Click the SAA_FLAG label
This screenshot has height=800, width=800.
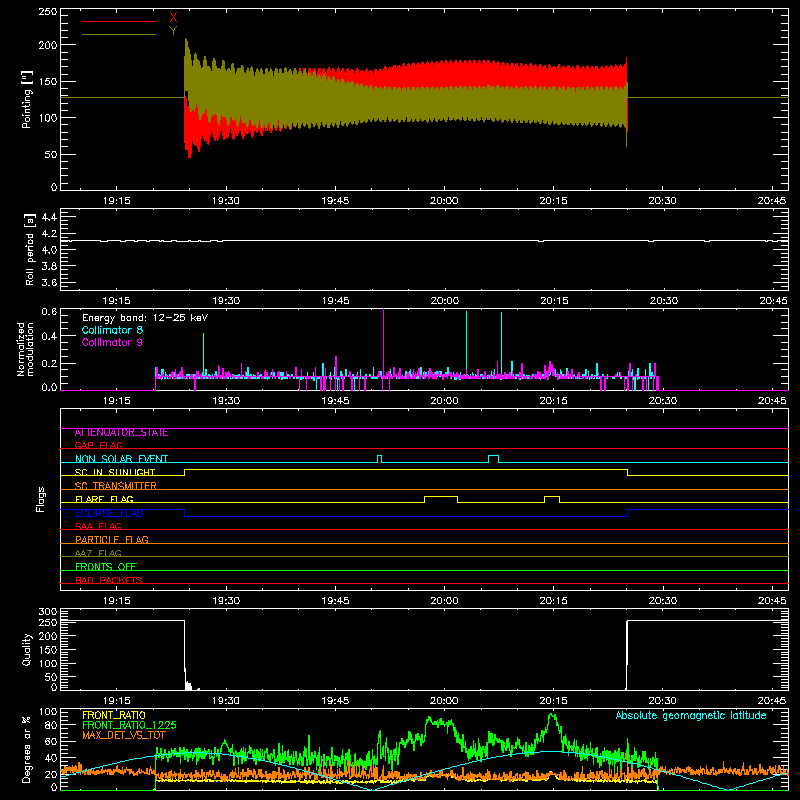tap(98, 526)
